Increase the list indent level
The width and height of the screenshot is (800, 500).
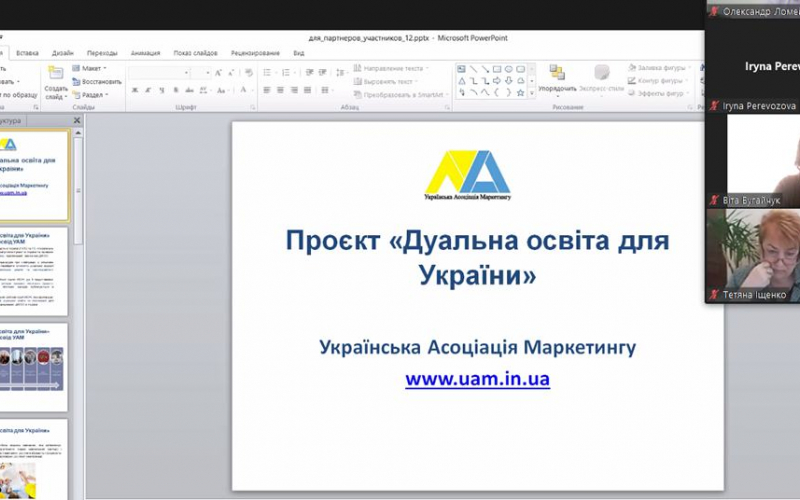pos(322,73)
